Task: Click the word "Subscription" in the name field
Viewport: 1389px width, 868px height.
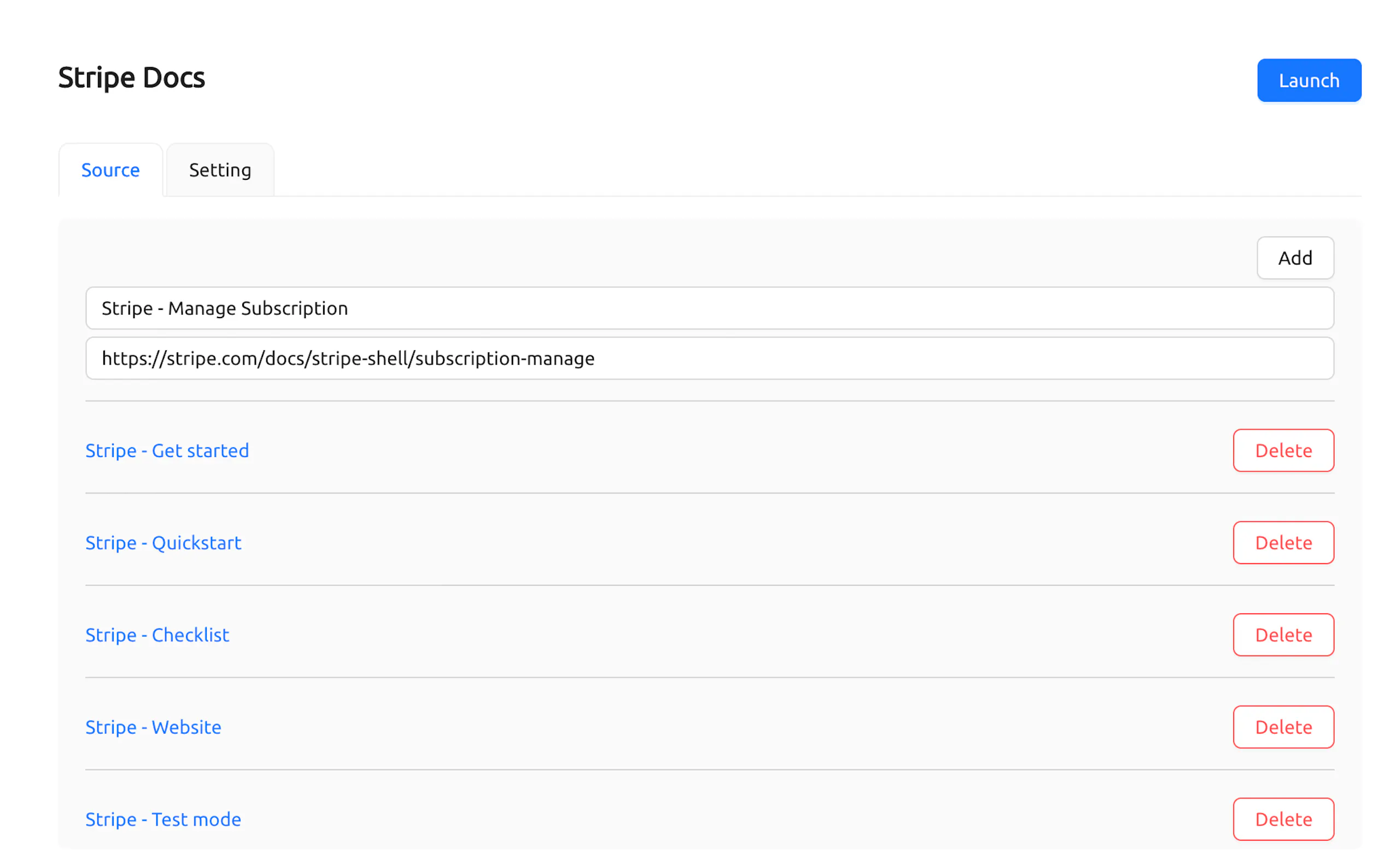Action: pos(294,308)
